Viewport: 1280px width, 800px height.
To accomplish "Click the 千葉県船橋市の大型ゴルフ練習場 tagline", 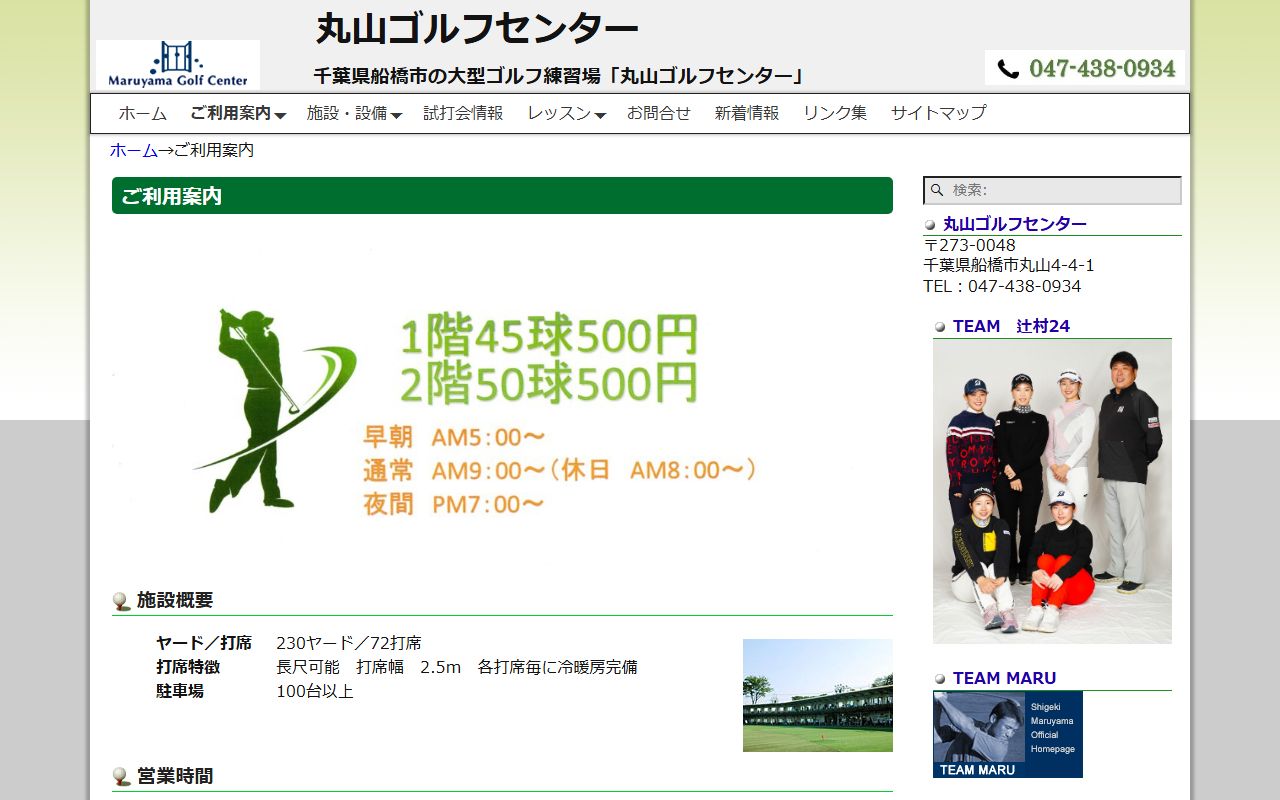I will (x=559, y=76).
